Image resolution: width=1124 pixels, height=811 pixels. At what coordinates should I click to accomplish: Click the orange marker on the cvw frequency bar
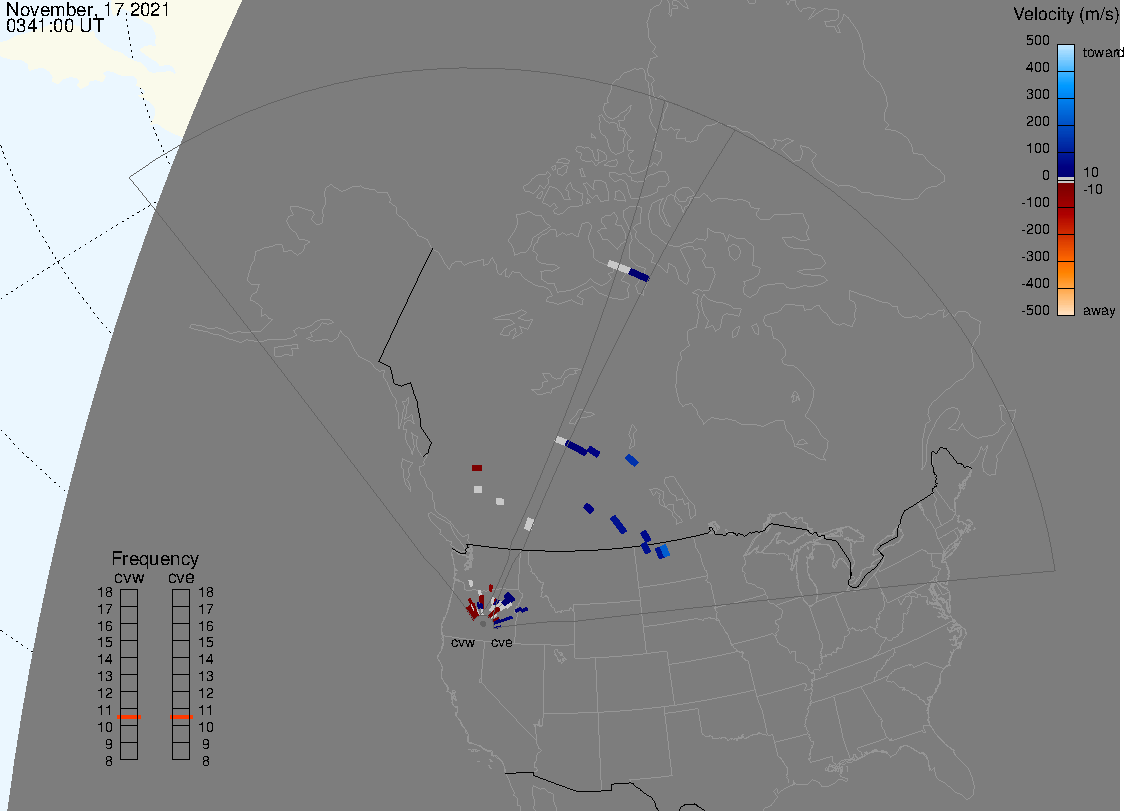[129, 716]
